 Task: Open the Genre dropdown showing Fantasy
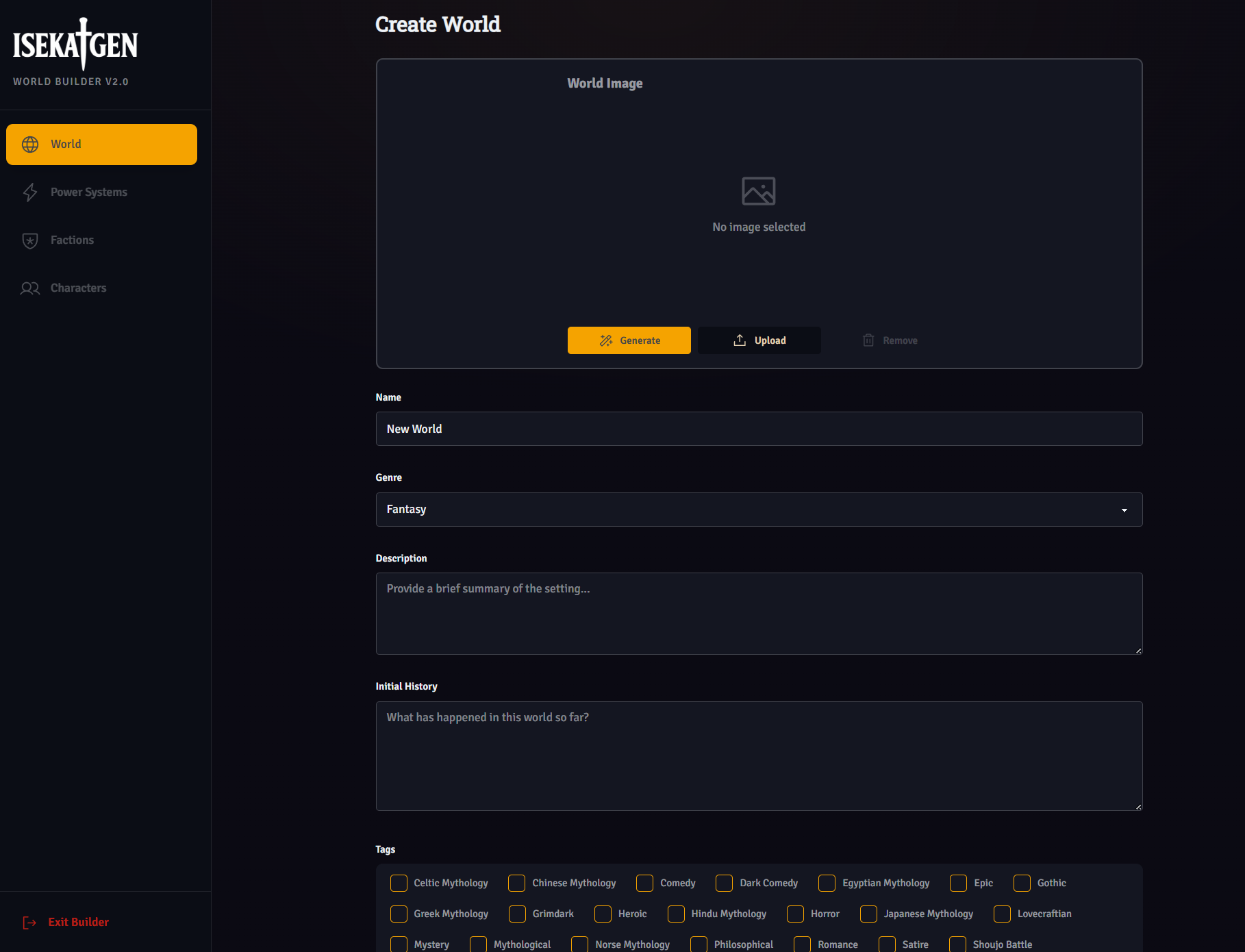click(x=759, y=510)
